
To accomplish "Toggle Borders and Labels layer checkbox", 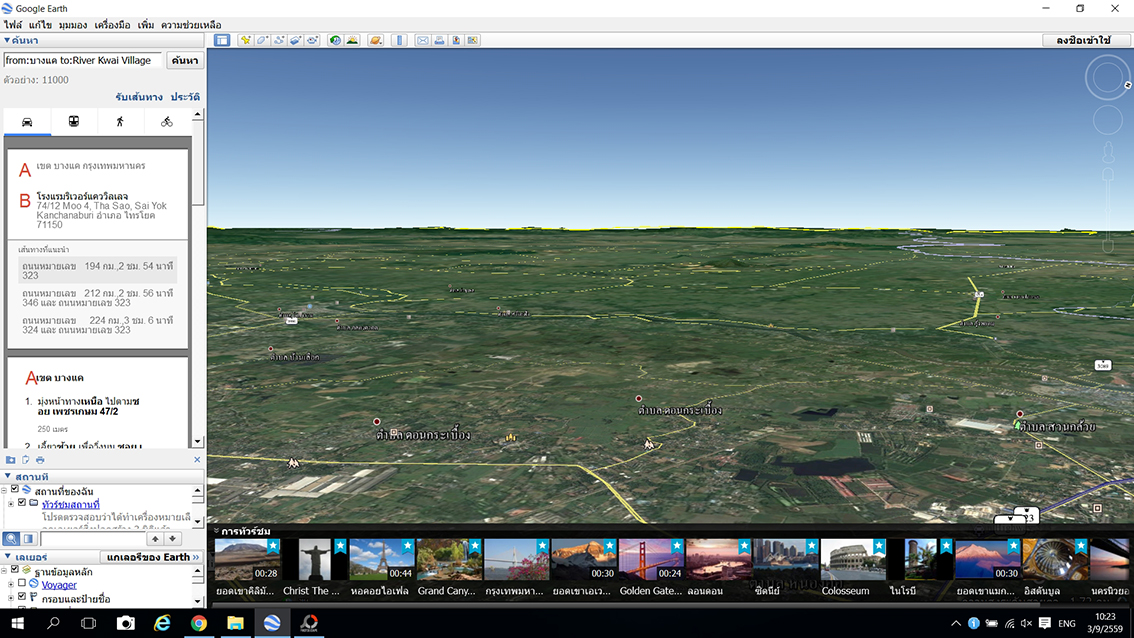I will click(x=22, y=597).
